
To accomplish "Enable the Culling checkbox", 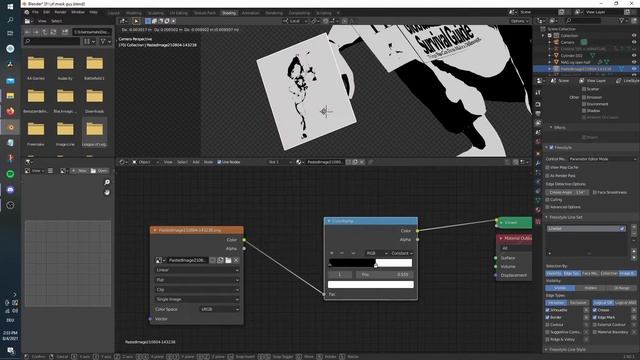I will (548, 200).
